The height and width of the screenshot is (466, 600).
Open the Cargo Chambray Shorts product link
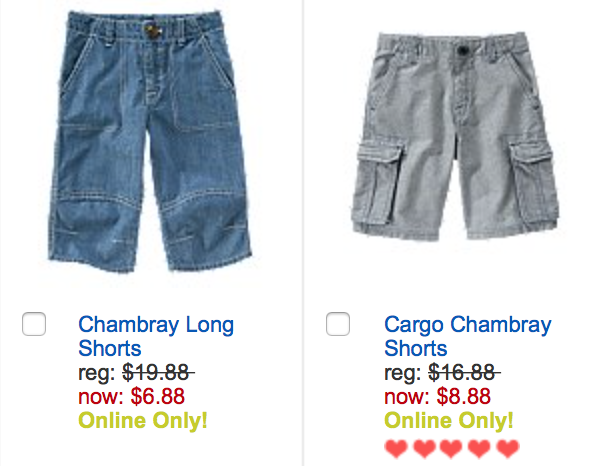click(x=467, y=336)
